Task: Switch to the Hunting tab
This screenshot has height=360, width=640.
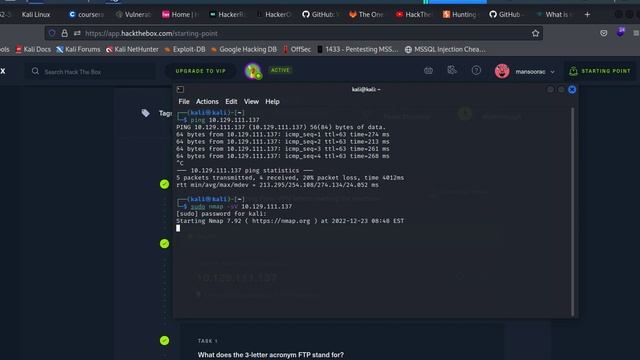Action: [460, 14]
